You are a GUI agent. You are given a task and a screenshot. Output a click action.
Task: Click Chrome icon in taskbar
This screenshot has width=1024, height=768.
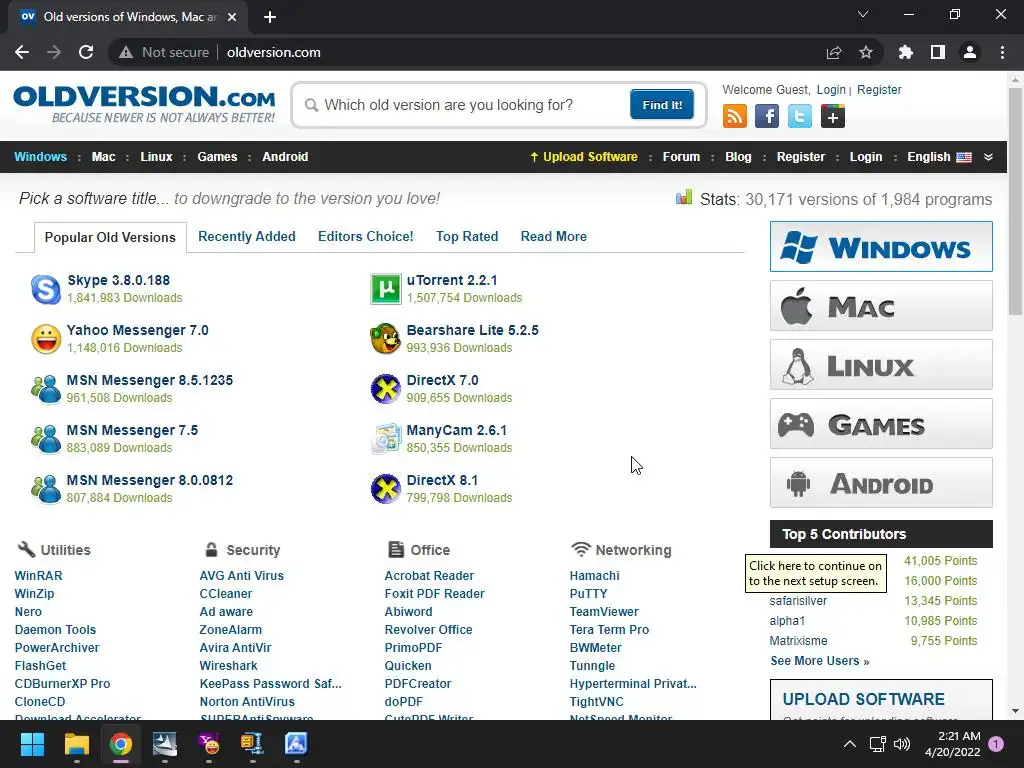click(x=121, y=744)
